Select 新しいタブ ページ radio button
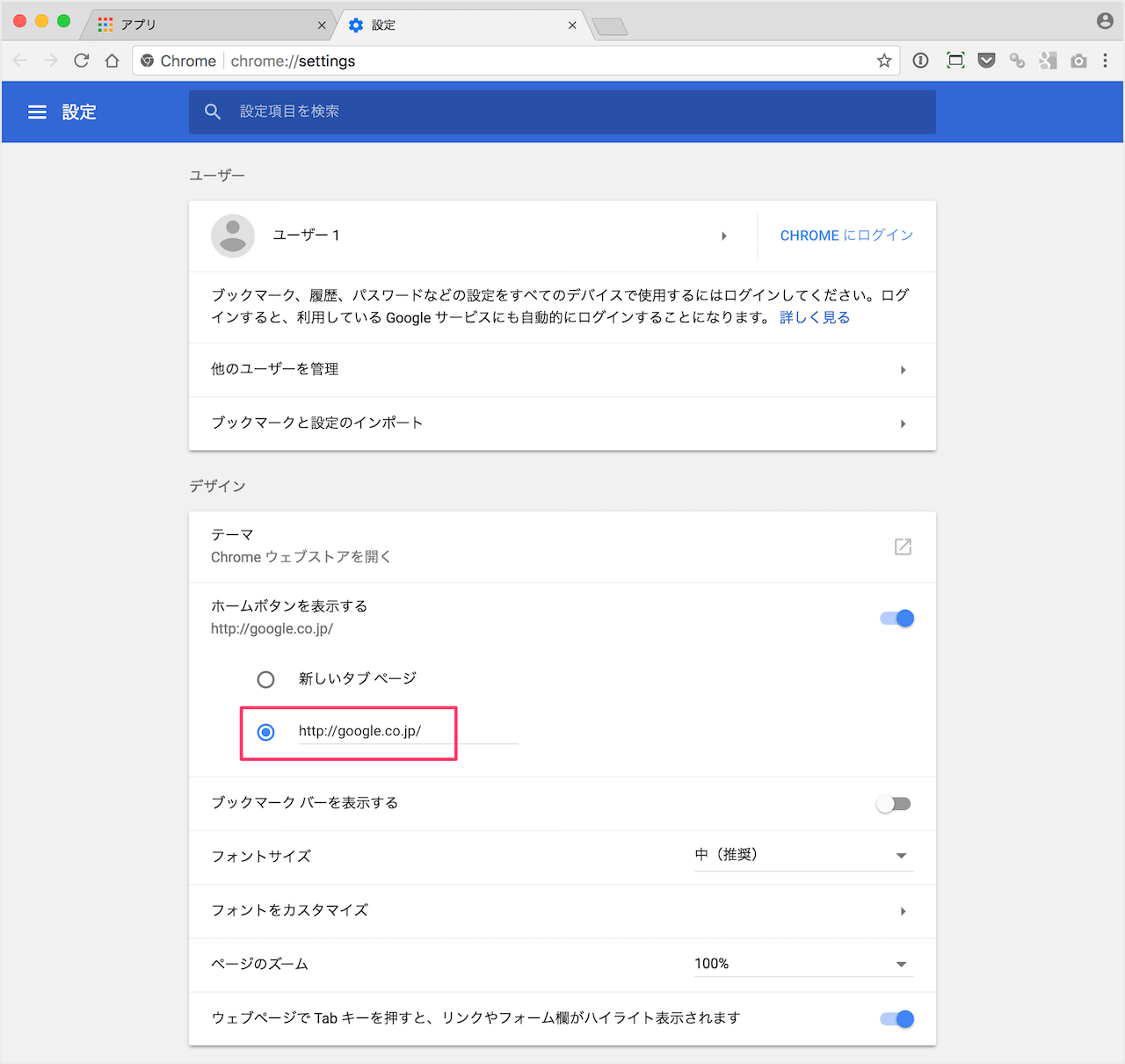The image size is (1125, 1064). tap(265, 679)
